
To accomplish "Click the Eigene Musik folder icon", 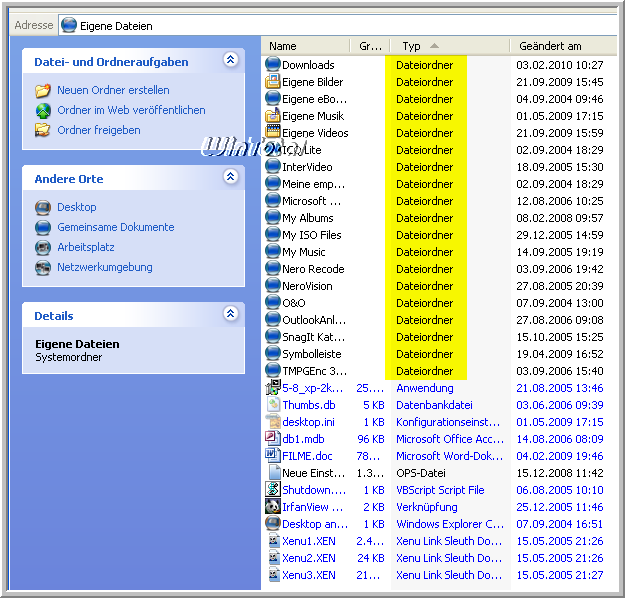I will (273, 116).
